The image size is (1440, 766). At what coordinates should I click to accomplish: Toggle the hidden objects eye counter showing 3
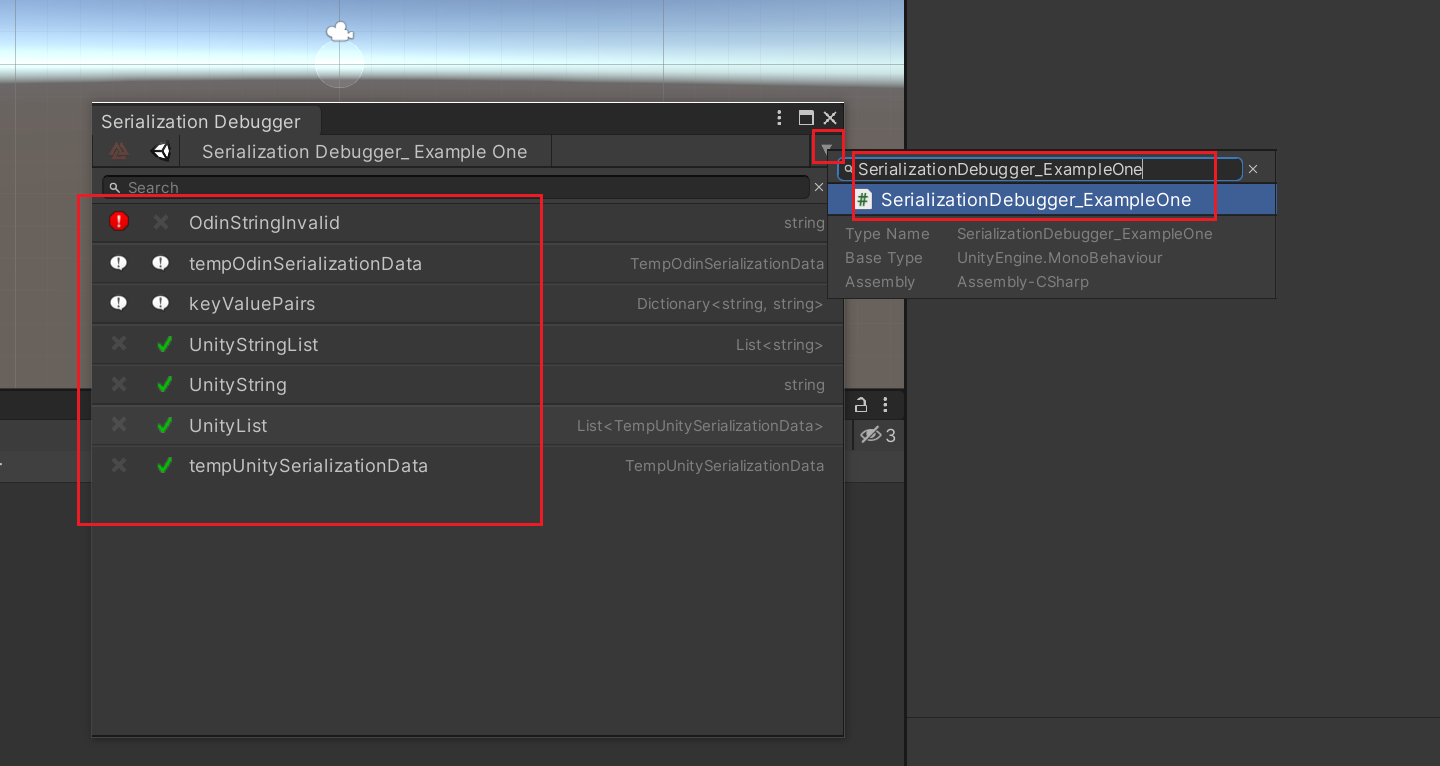click(878, 435)
